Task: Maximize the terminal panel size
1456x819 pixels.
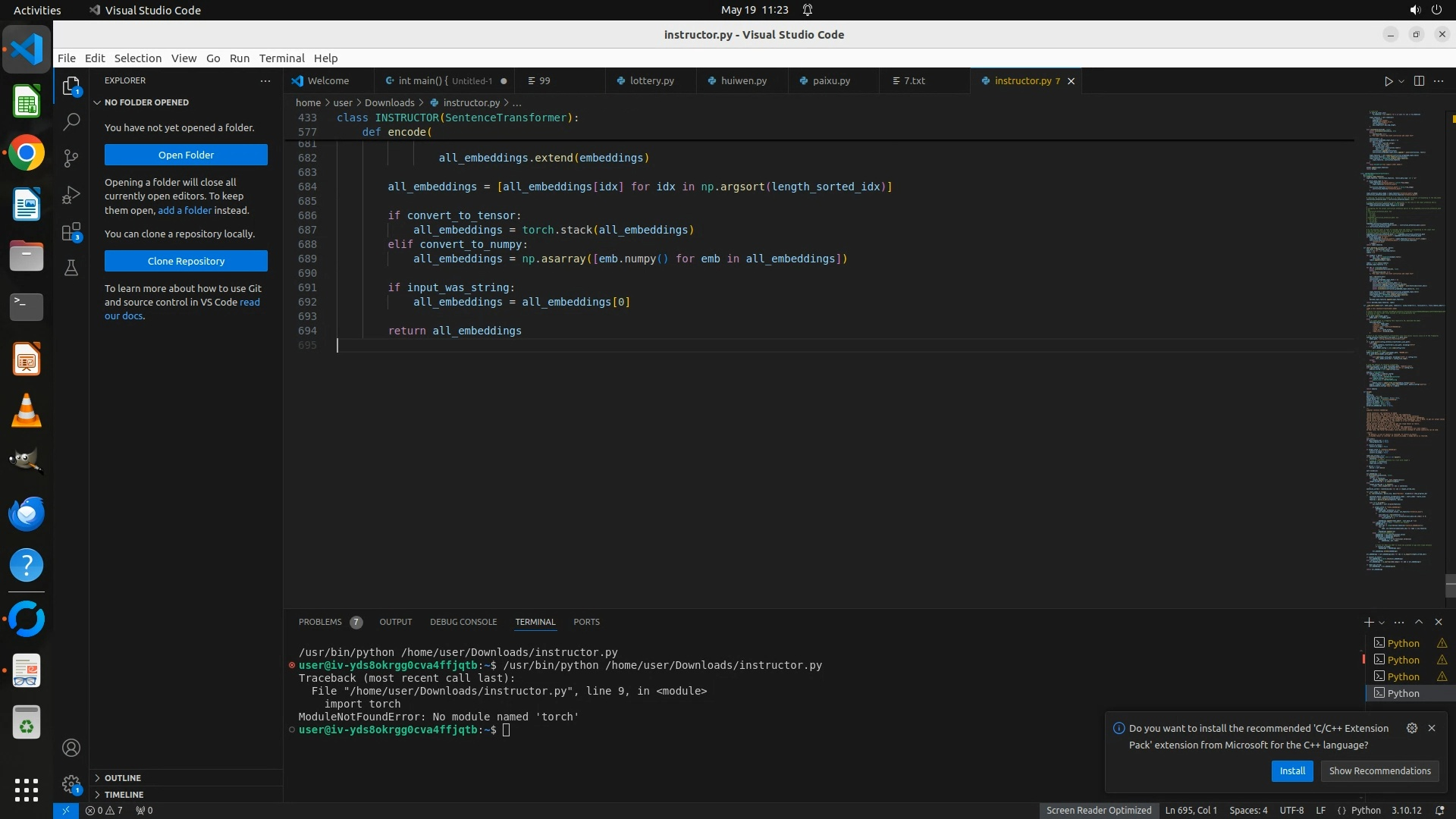Action: pos(1419,622)
